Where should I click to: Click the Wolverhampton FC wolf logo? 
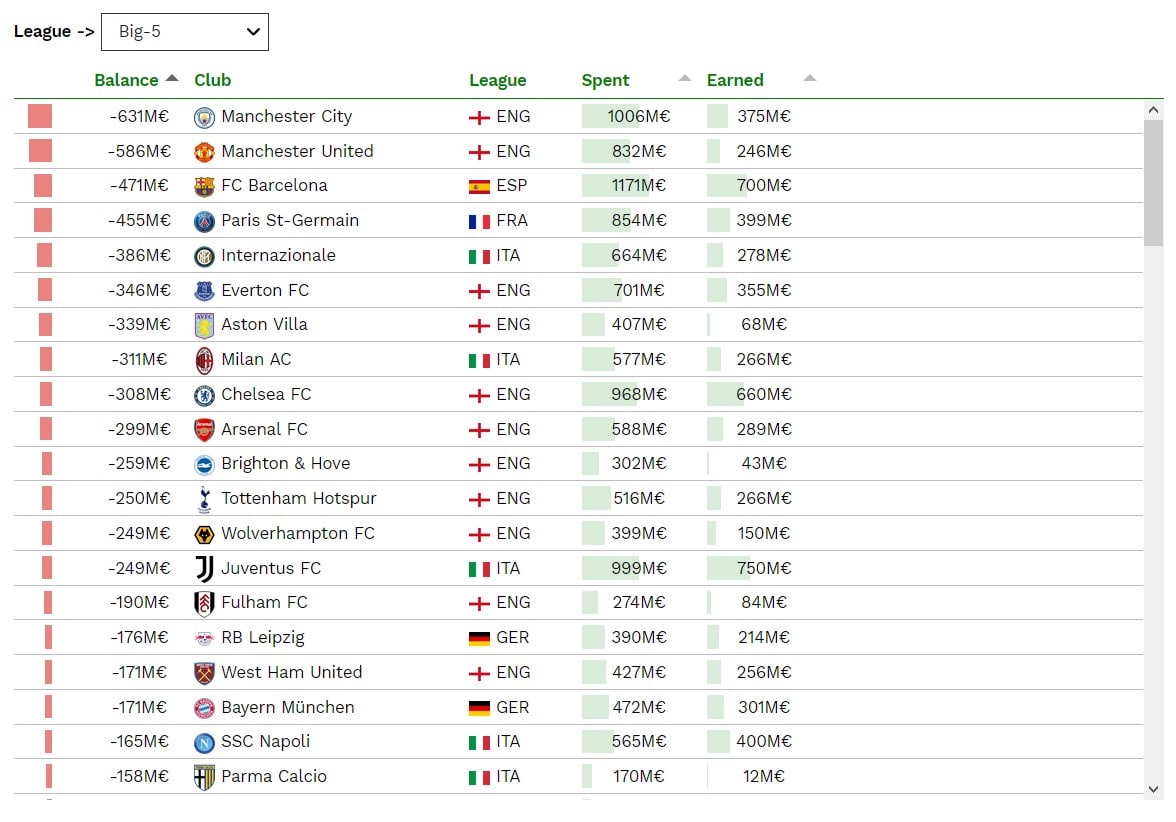(x=204, y=534)
